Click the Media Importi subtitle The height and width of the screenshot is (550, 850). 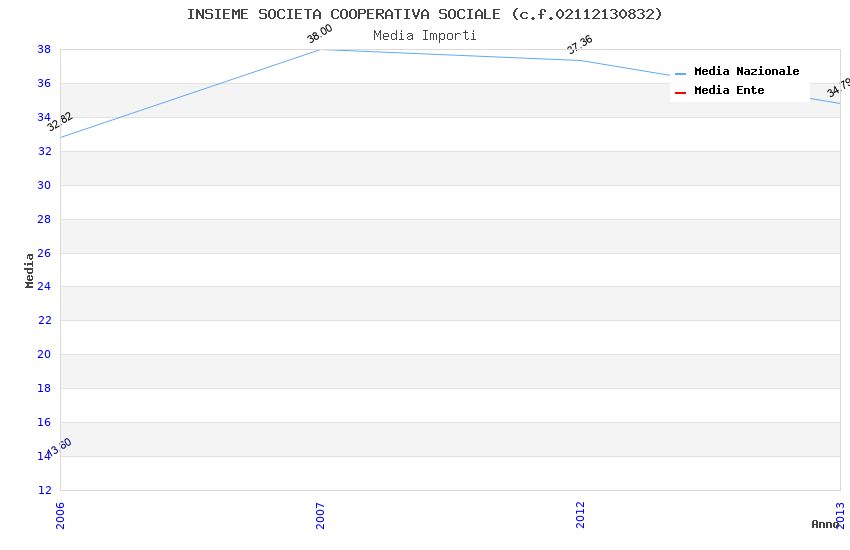424,35
